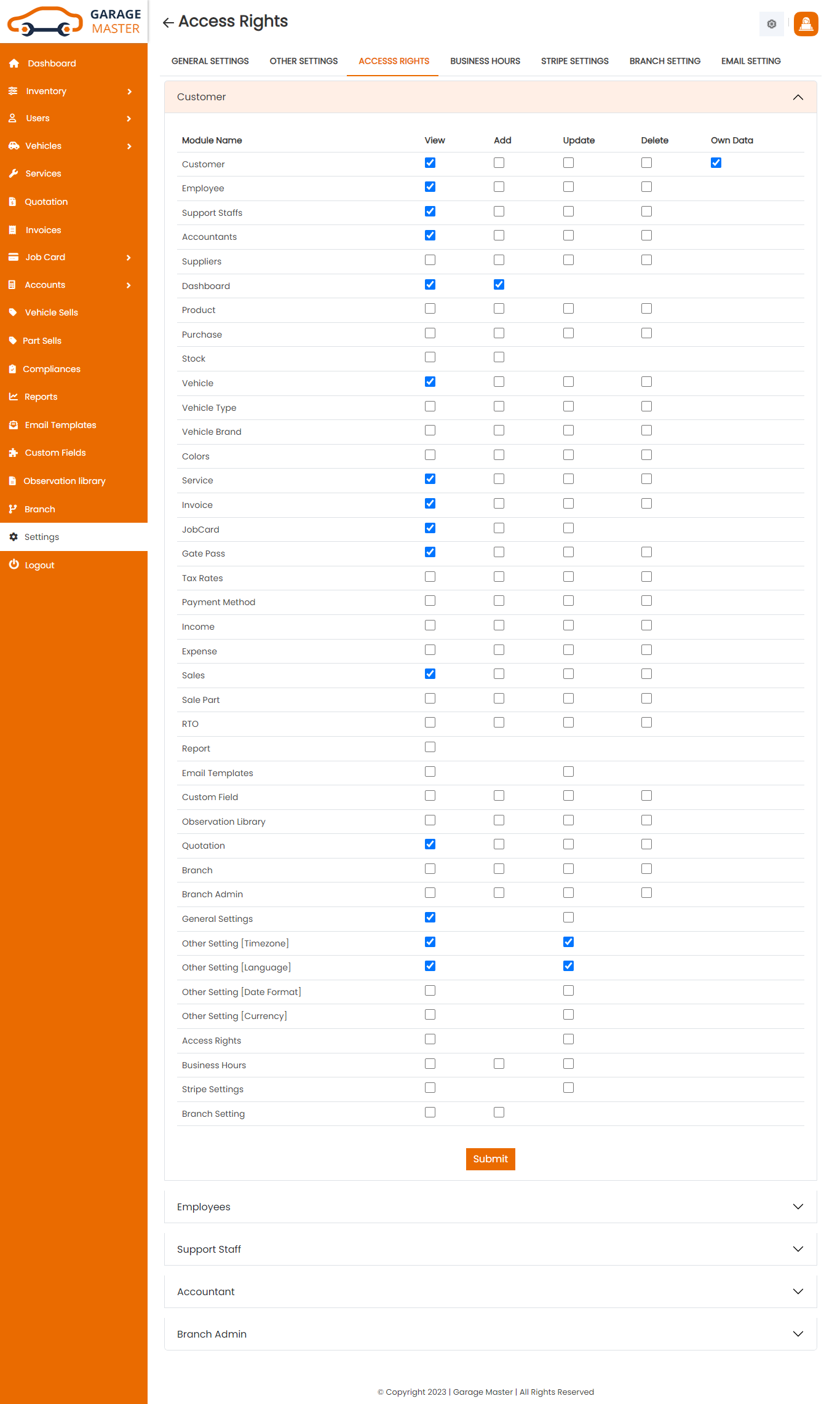Click the Services wrench icon in sidebar
This screenshot has height=1404, width=840.
[x=13, y=173]
